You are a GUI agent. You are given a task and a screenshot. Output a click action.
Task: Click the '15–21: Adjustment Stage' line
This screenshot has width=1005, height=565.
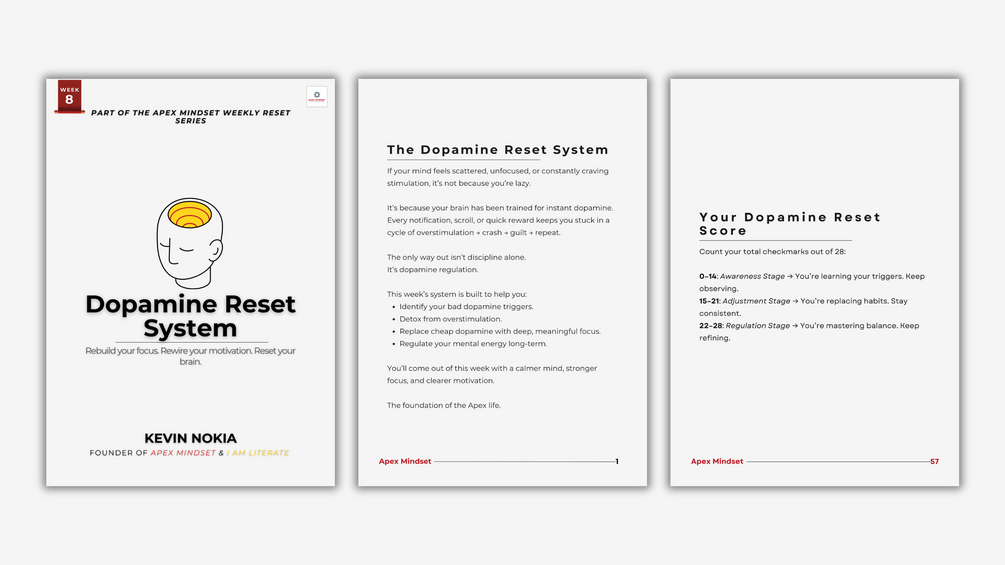coord(803,307)
